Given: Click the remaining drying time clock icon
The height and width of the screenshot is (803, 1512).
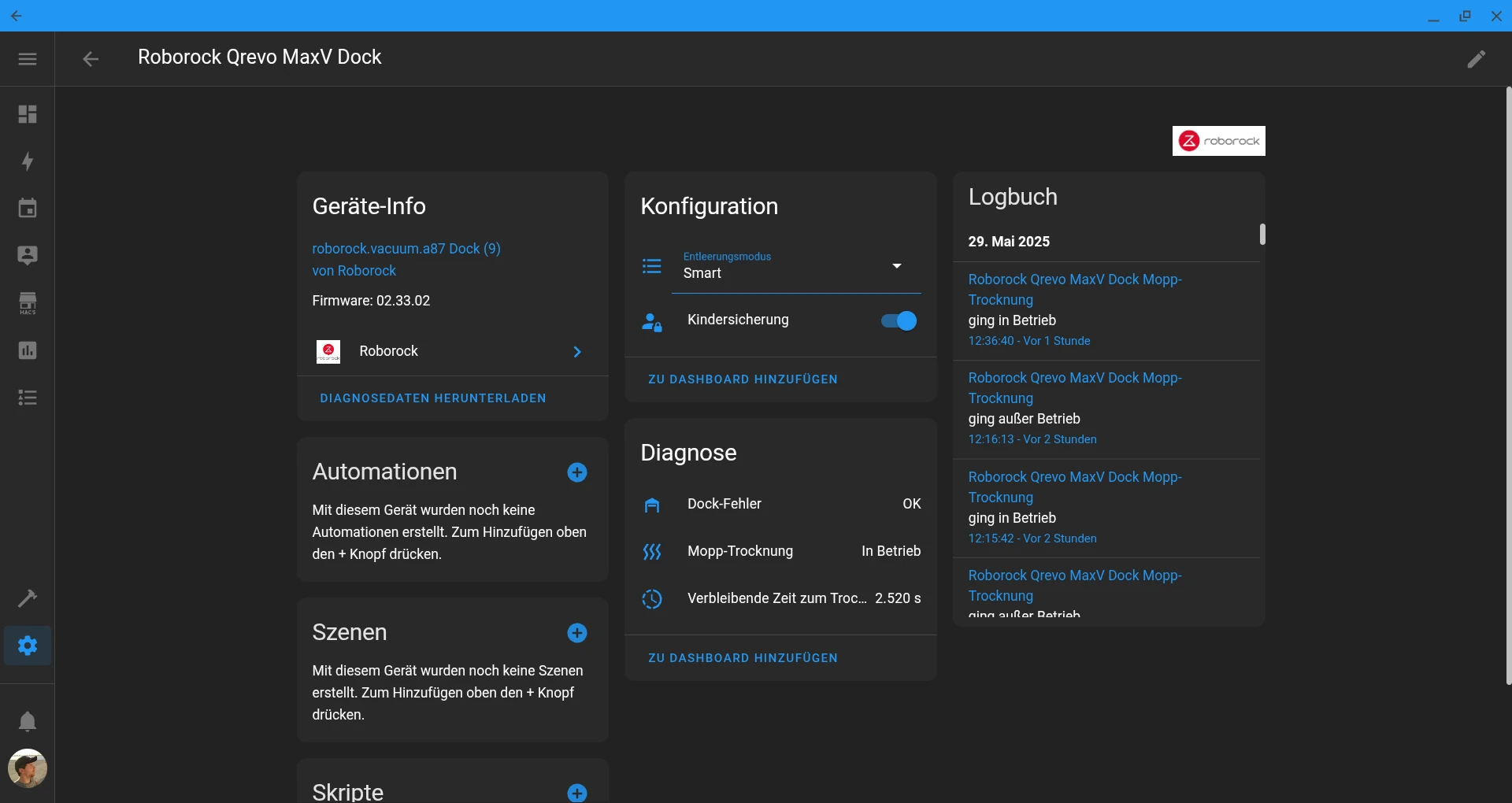Looking at the screenshot, I should point(652,599).
